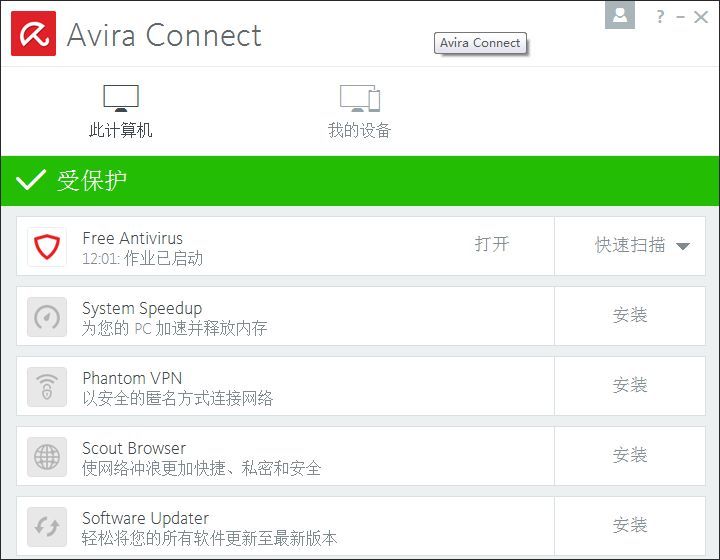The image size is (720, 560).
Task: Close the Avira Connect window
Action: tap(704, 16)
